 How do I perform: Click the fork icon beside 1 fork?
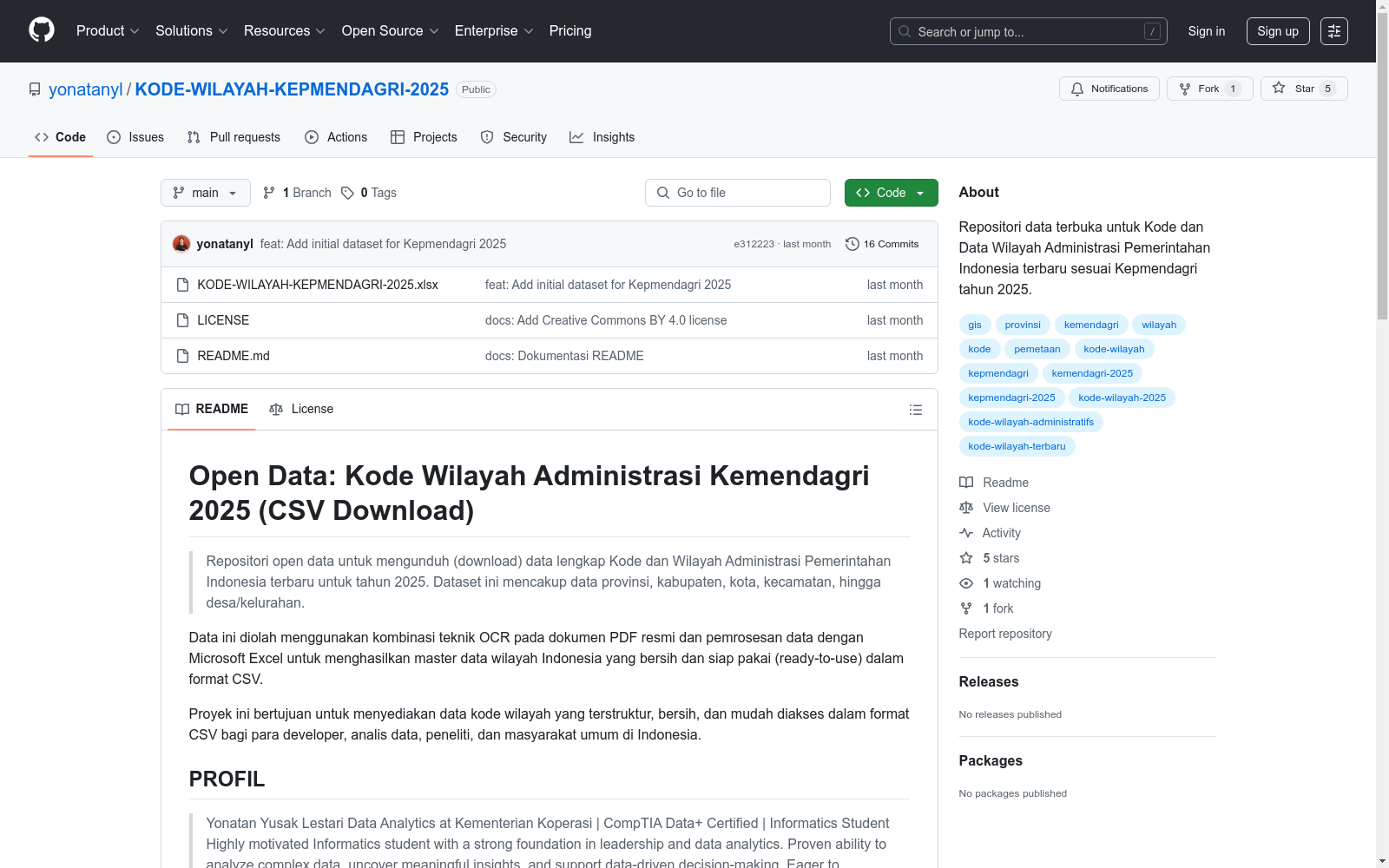(x=966, y=608)
